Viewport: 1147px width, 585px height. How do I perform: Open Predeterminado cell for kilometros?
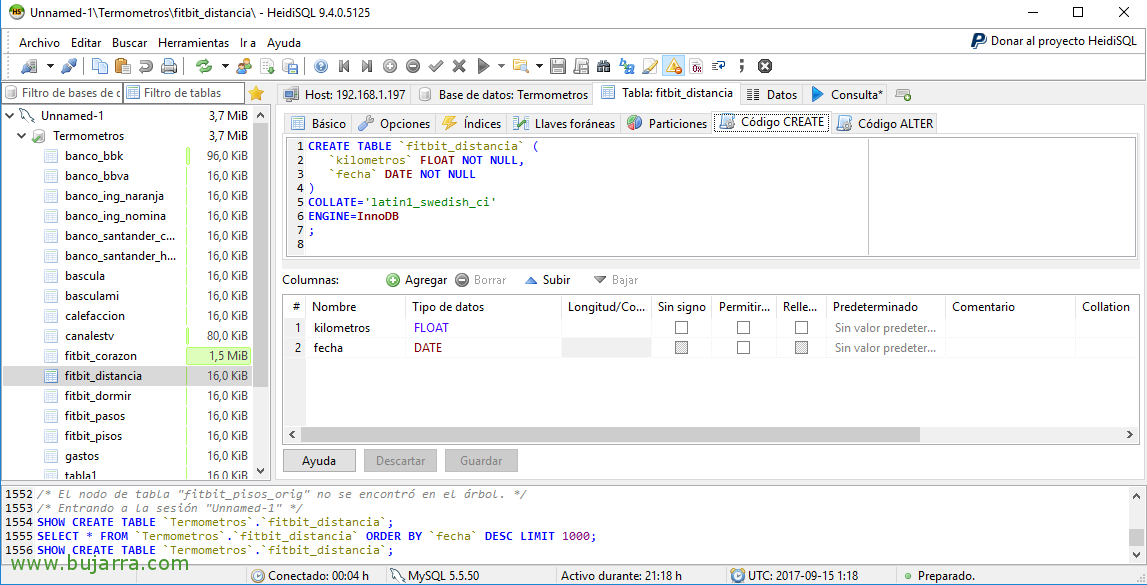pos(886,328)
